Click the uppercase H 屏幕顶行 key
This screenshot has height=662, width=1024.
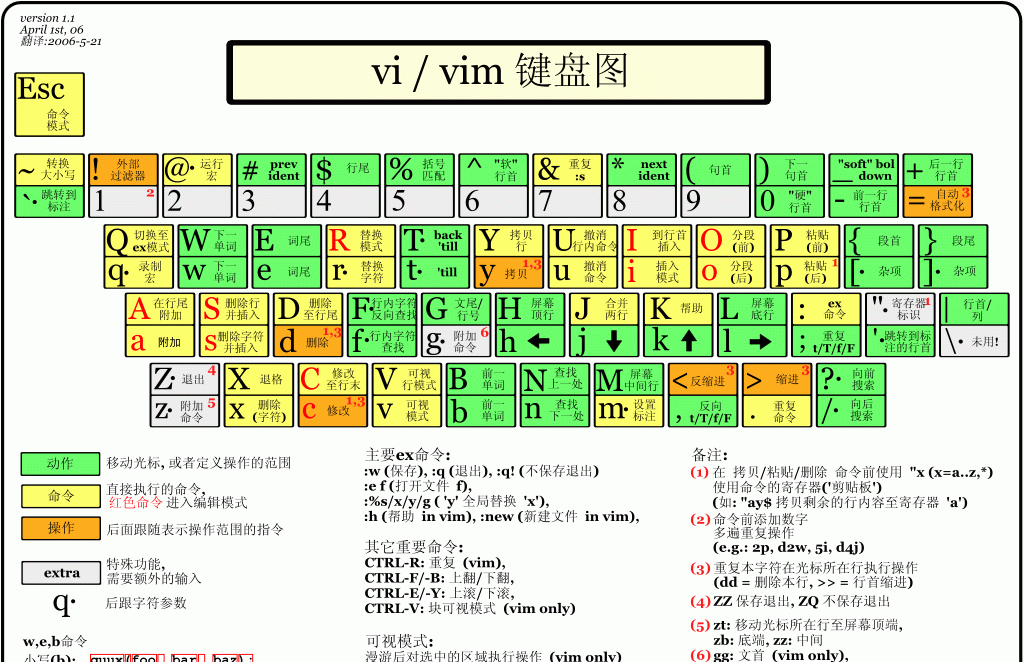530,309
